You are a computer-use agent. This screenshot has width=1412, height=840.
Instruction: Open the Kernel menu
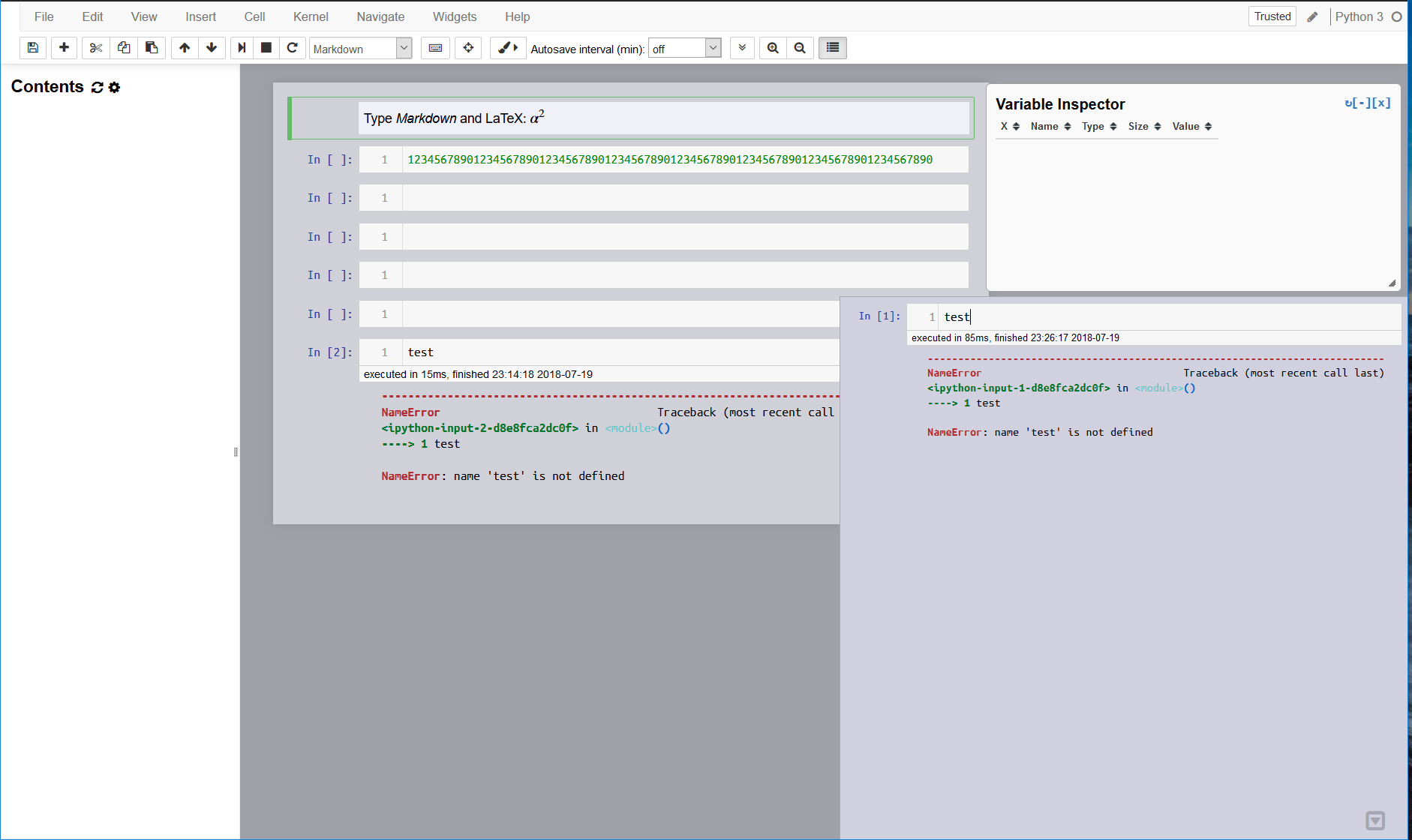[x=311, y=16]
